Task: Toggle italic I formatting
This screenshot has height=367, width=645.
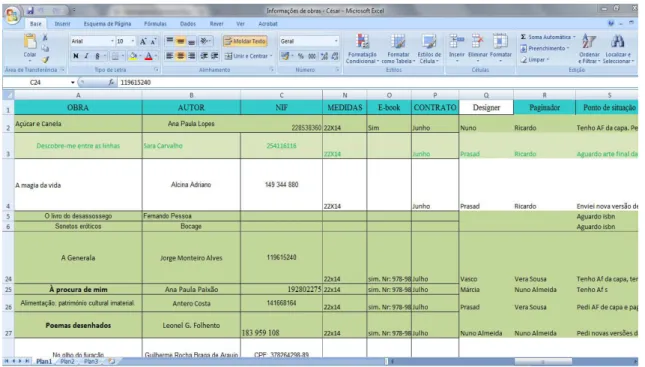Action: coord(86,56)
